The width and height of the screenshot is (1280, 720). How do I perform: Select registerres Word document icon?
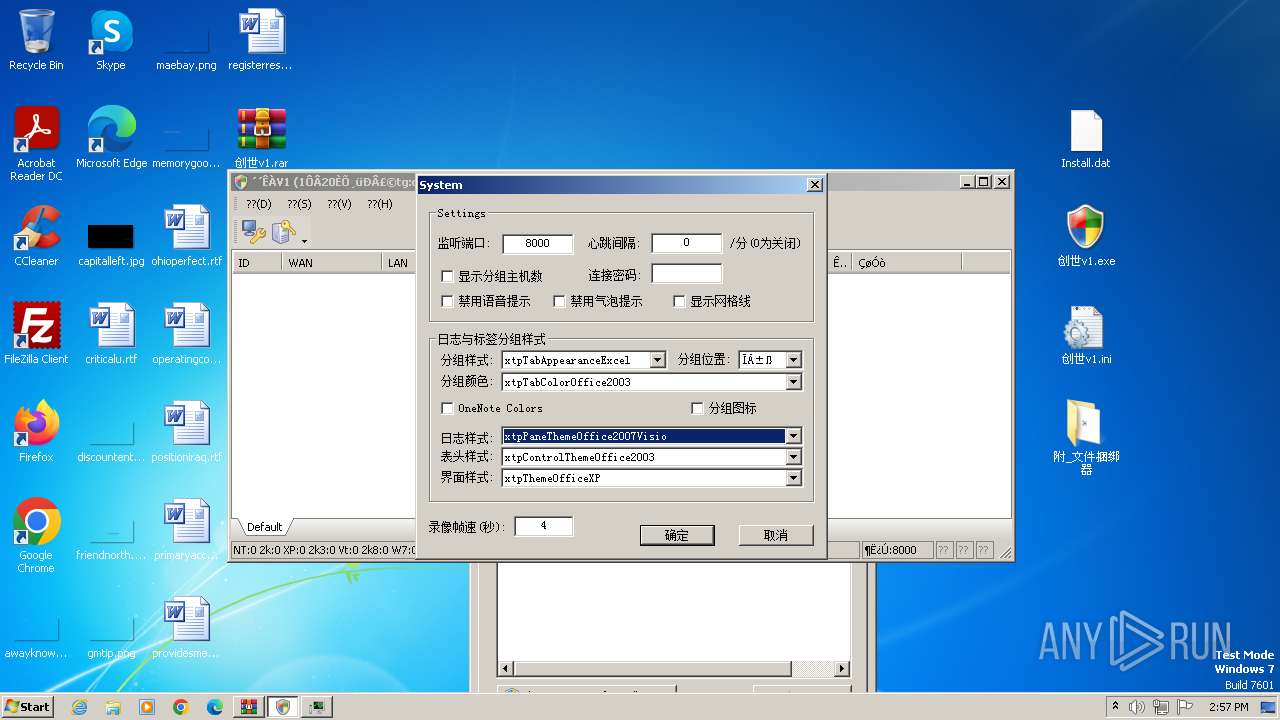(261, 40)
